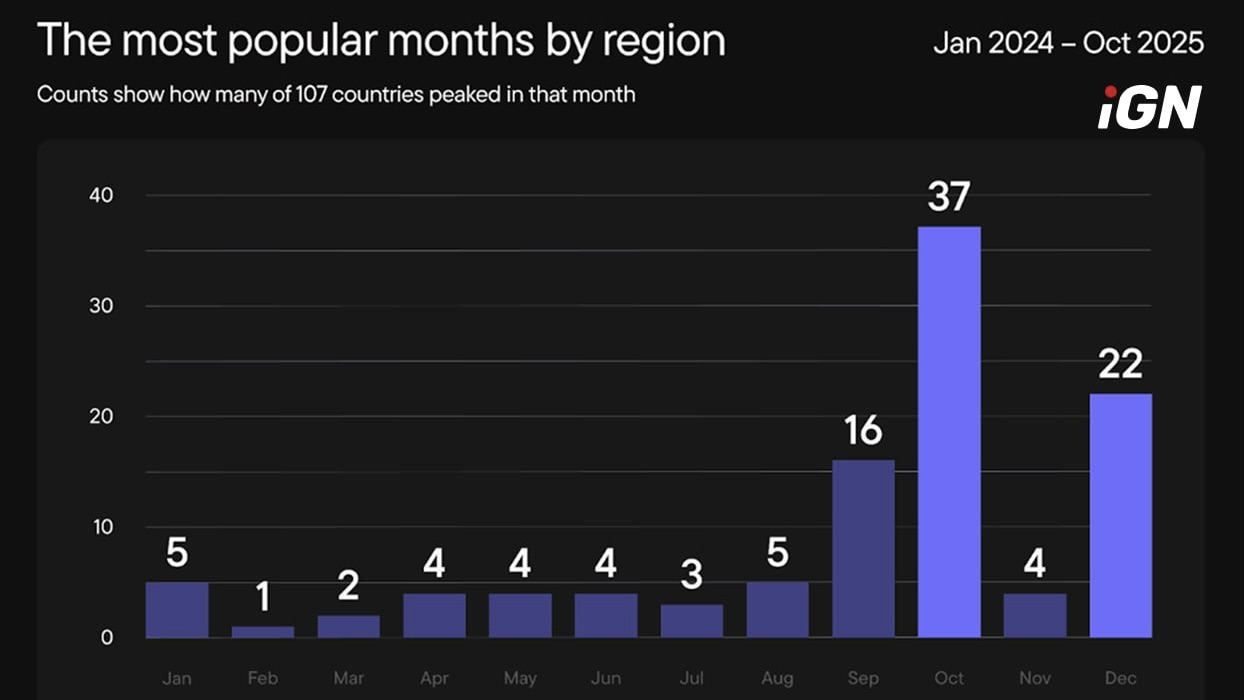Click the Jan 2024 – Oct 2025 date range

[1068, 43]
